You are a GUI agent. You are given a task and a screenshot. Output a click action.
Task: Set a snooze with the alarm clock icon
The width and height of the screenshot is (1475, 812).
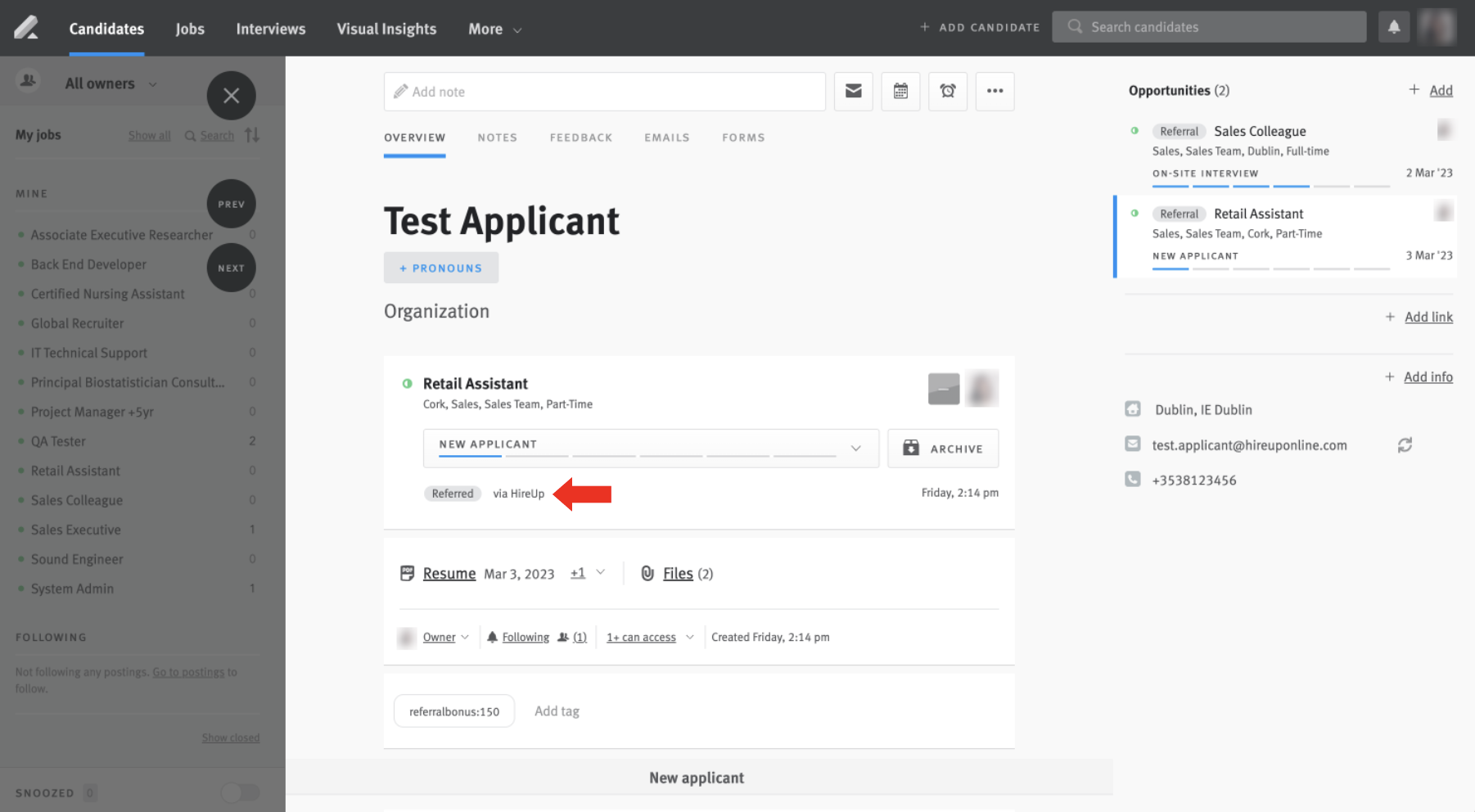(947, 91)
